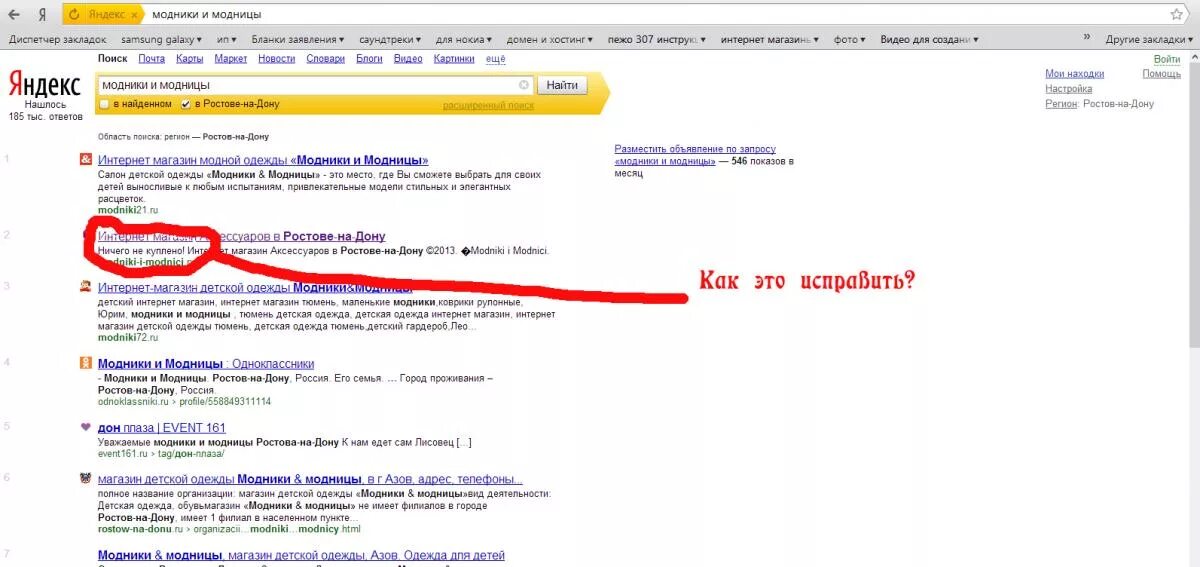Click the heart favicon of EVENT 161 result
This screenshot has width=1200, height=567.
pyautogui.click(x=85, y=428)
